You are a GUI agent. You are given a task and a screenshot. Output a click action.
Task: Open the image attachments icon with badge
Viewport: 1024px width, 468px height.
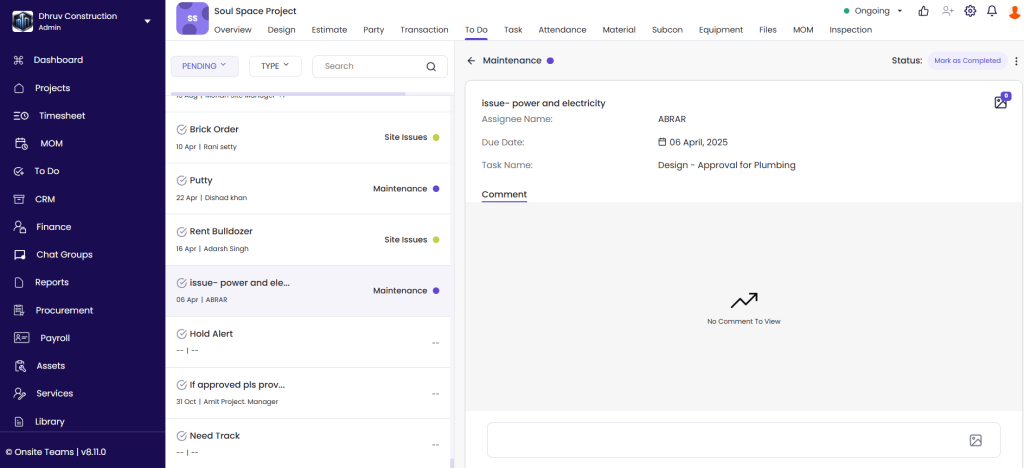pyautogui.click(x=1000, y=102)
